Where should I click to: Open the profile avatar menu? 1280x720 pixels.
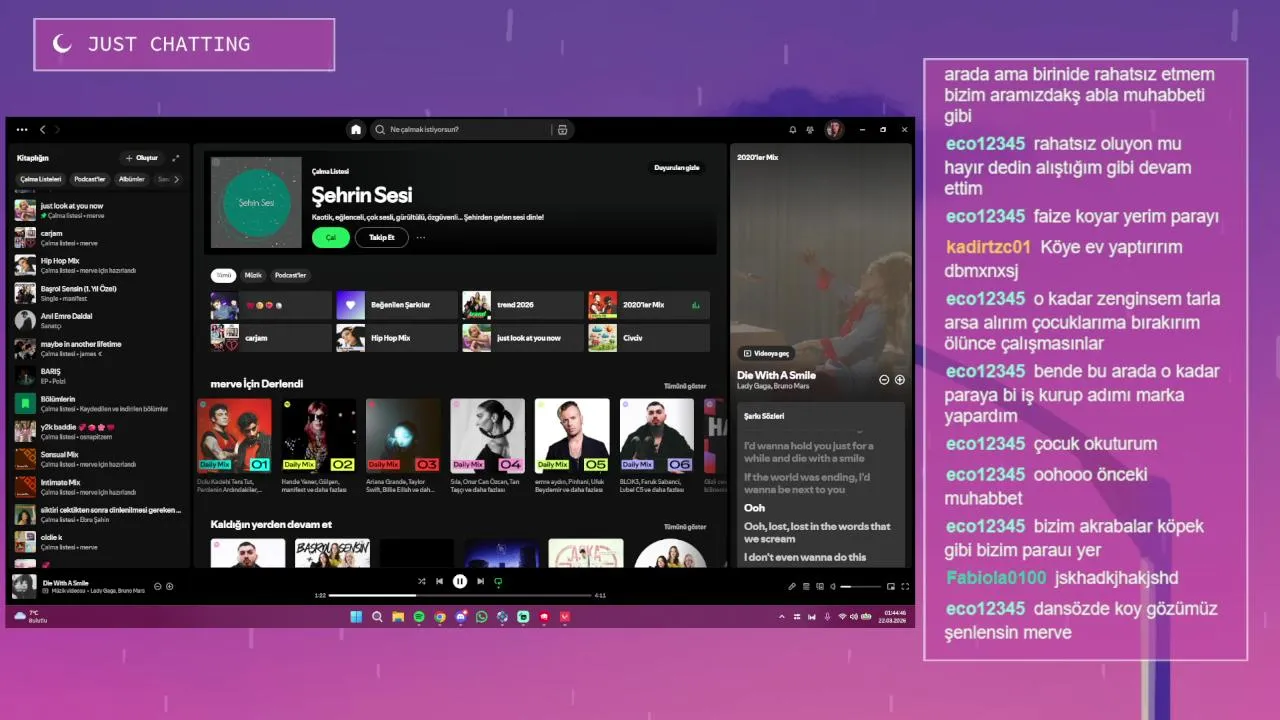click(833, 129)
